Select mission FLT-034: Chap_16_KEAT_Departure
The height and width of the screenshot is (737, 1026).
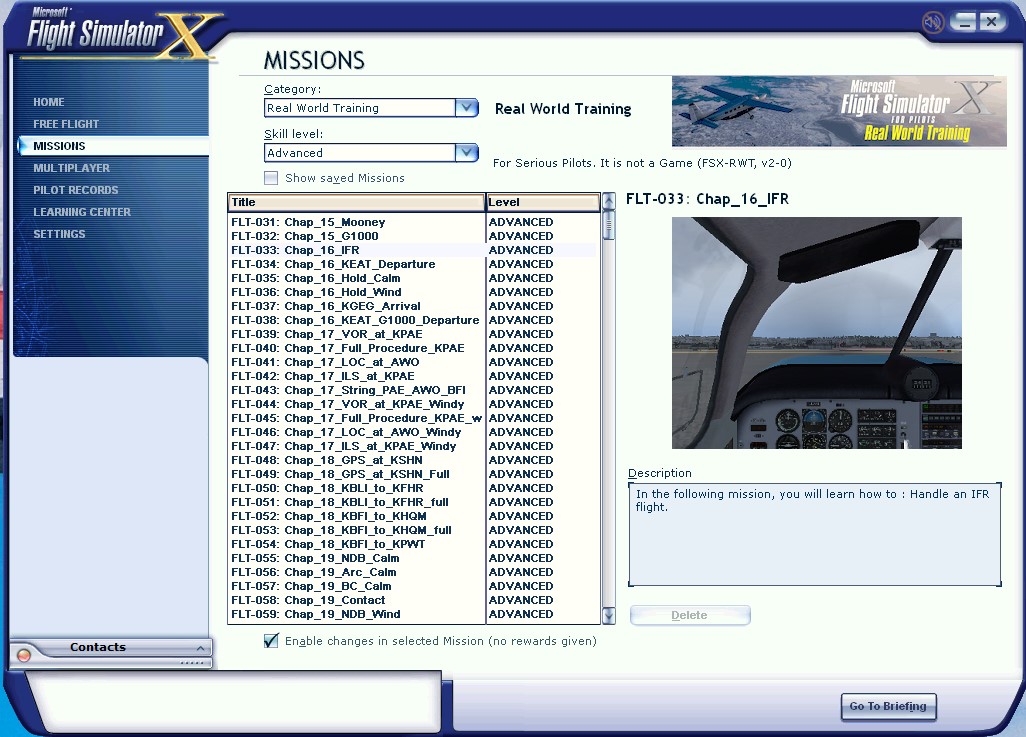pos(413,264)
